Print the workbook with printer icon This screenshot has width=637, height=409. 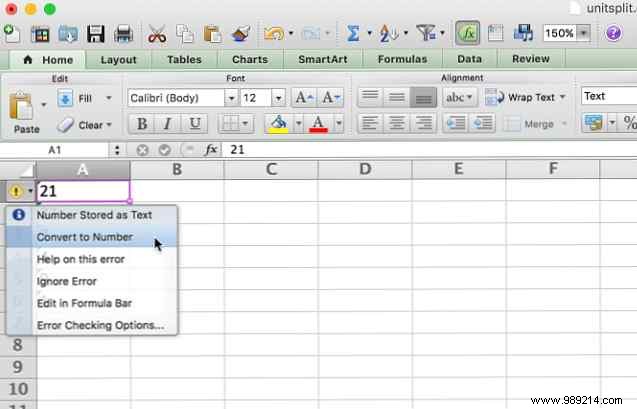pos(124,34)
